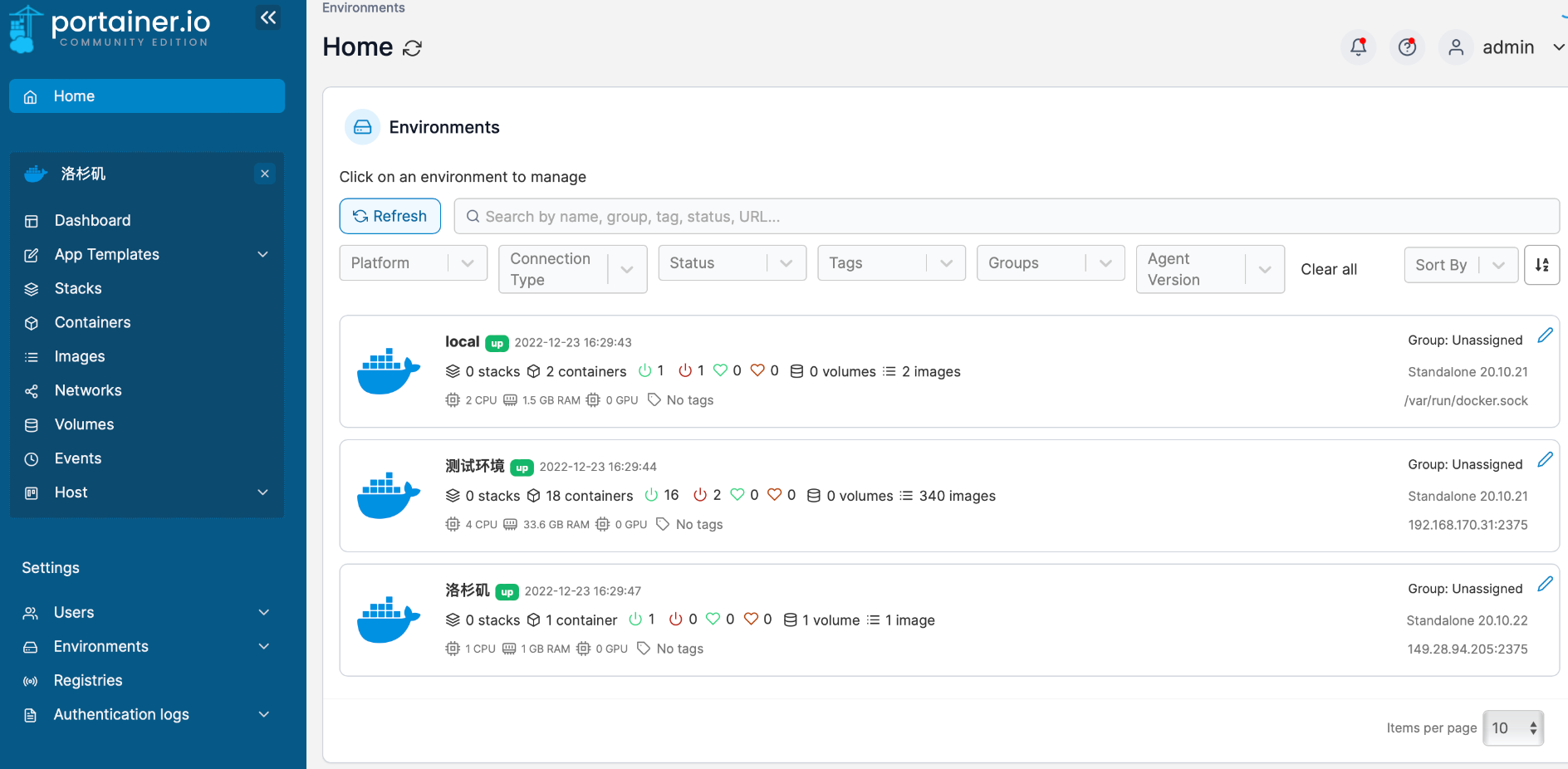This screenshot has height=769, width=1568.
Task: Click the Docker whale icon of 洛杉矶 card
Action: [388, 620]
